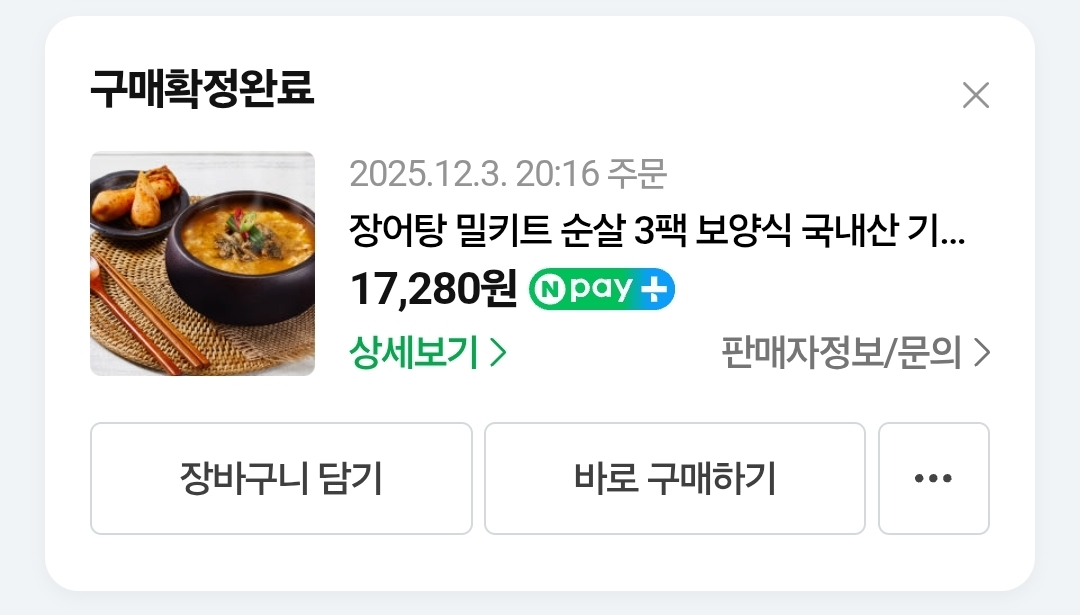The width and height of the screenshot is (1080, 615).
Task: Click the kimchi side dish in the thumbnail
Action: coord(139,195)
